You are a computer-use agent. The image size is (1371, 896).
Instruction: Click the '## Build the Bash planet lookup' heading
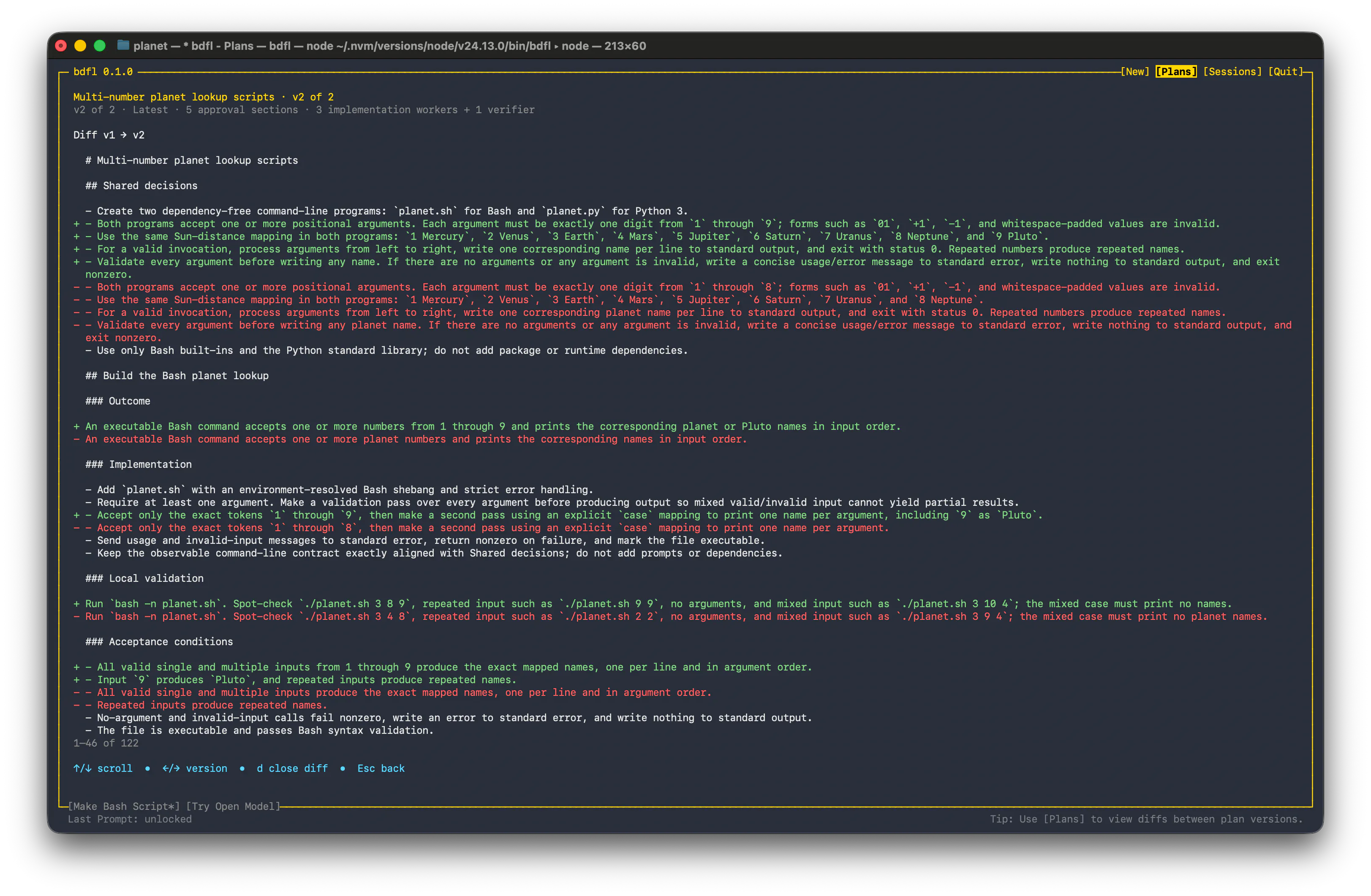tap(177, 375)
